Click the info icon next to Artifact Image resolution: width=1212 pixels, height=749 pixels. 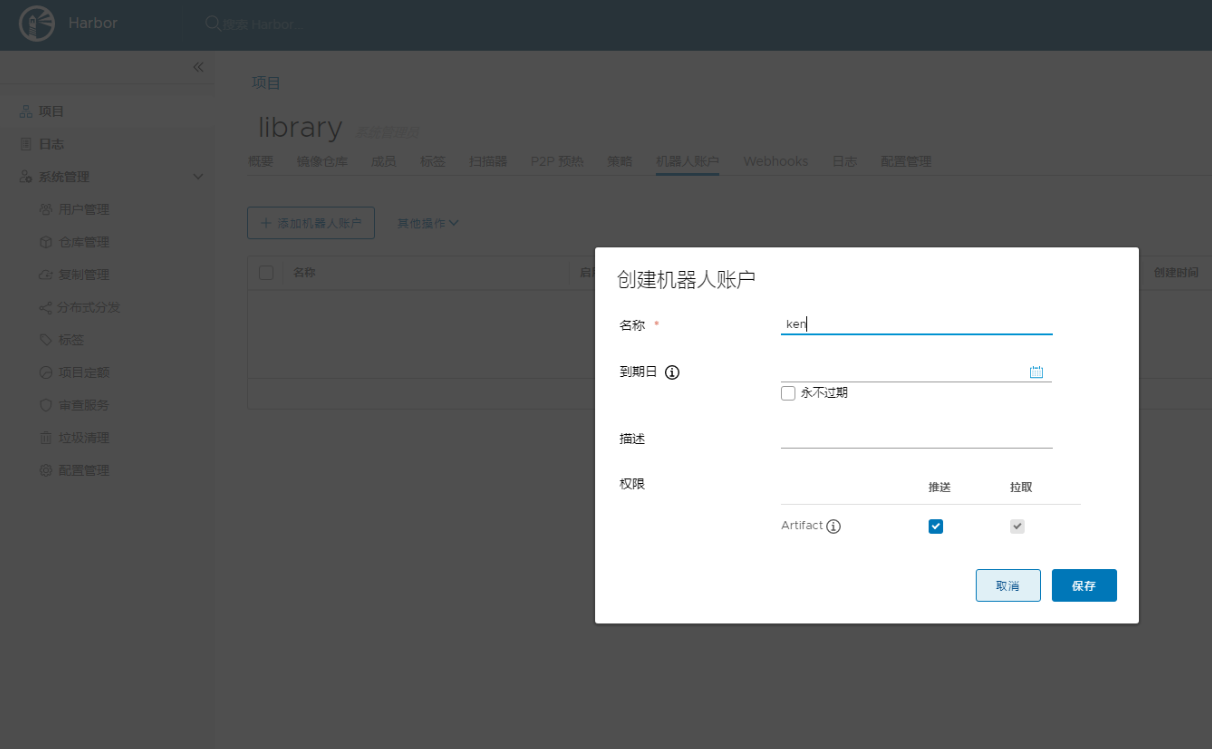[835, 526]
